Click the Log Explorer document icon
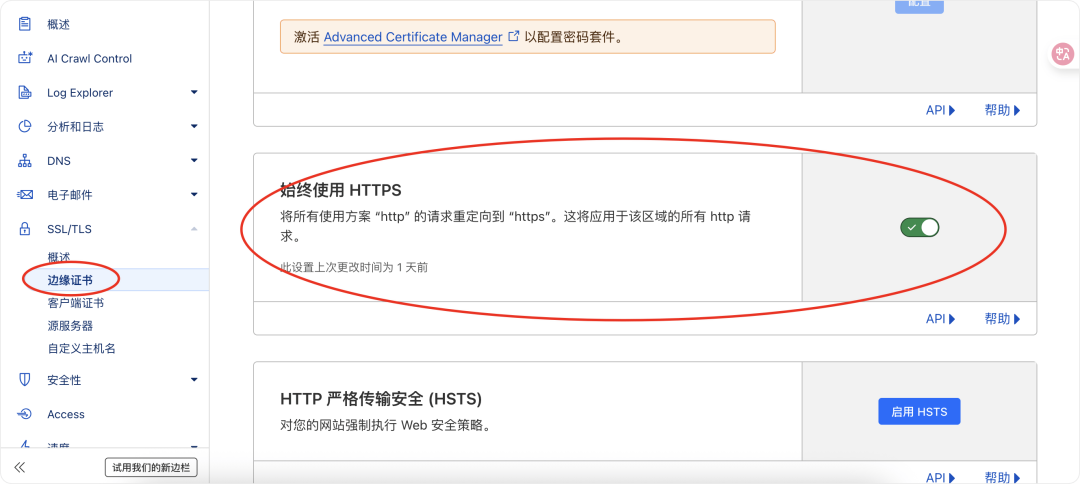1080x484 pixels. (x=25, y=92)
